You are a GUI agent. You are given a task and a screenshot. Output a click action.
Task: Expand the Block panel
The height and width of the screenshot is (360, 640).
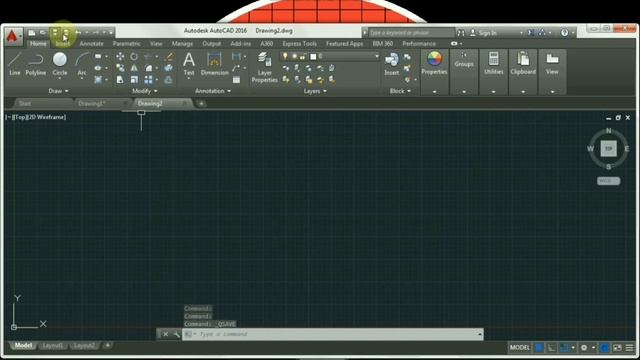400,91
